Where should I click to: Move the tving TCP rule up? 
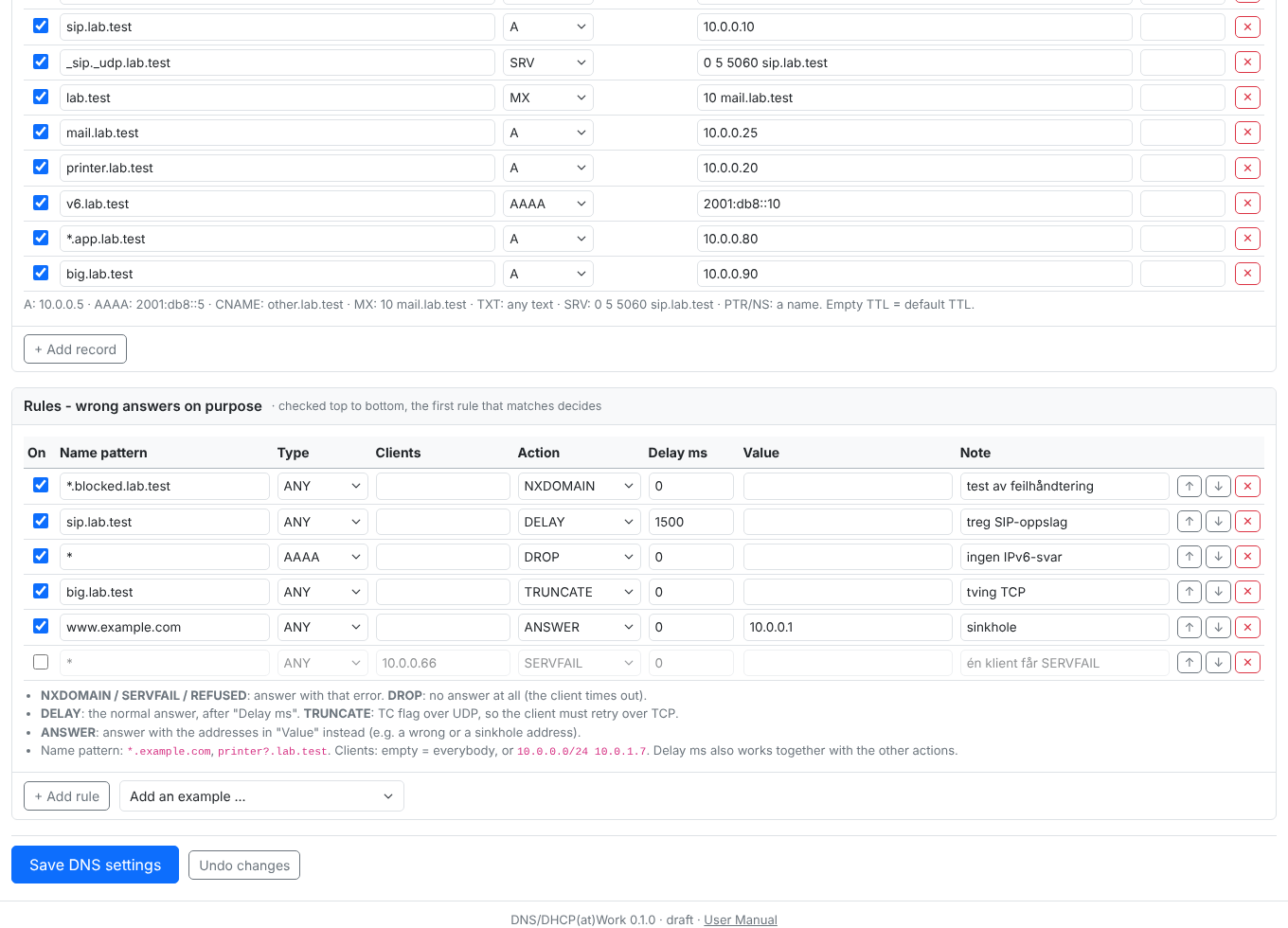click(x=1190, y=592)
